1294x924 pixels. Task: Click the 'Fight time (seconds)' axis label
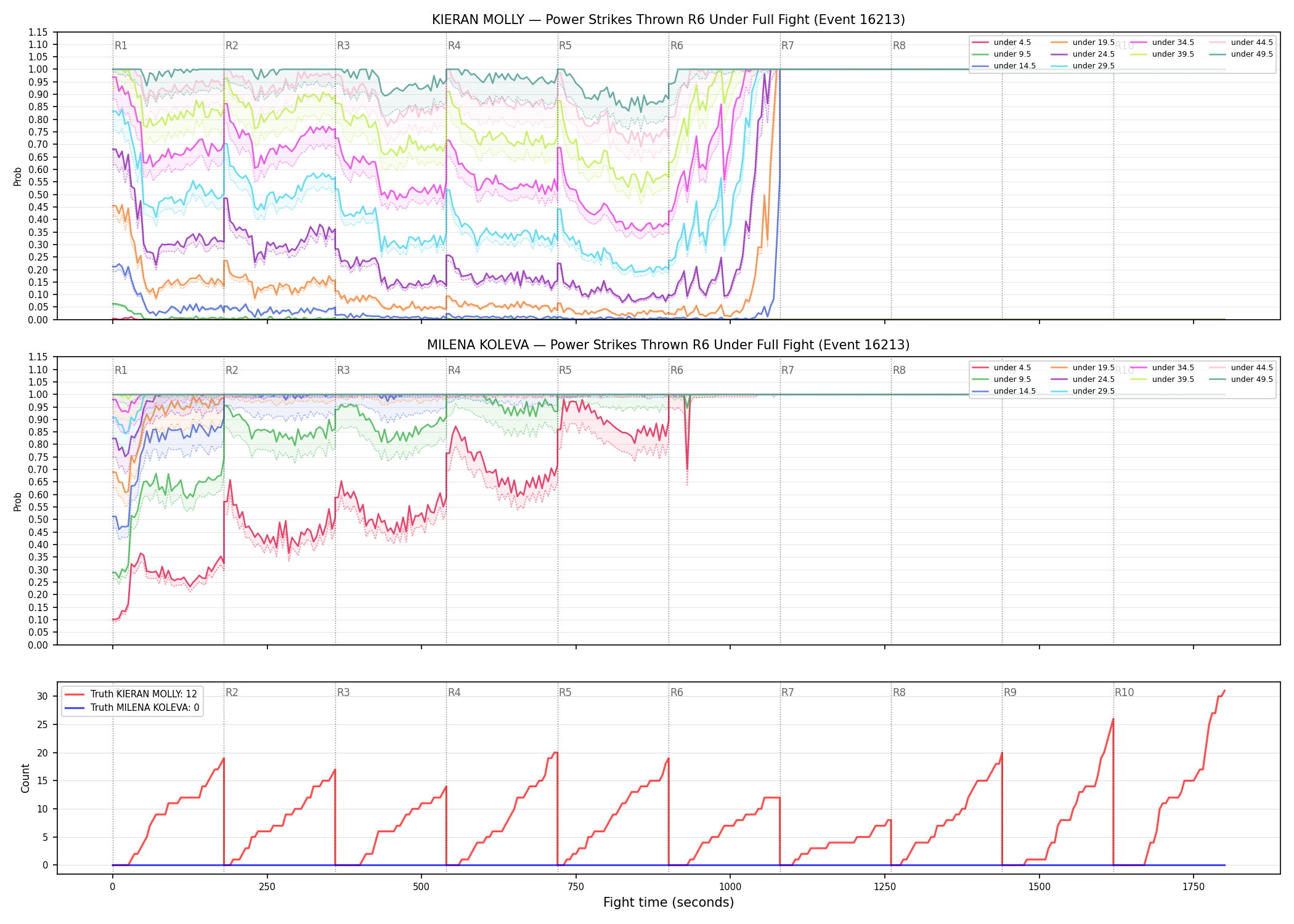669,902
